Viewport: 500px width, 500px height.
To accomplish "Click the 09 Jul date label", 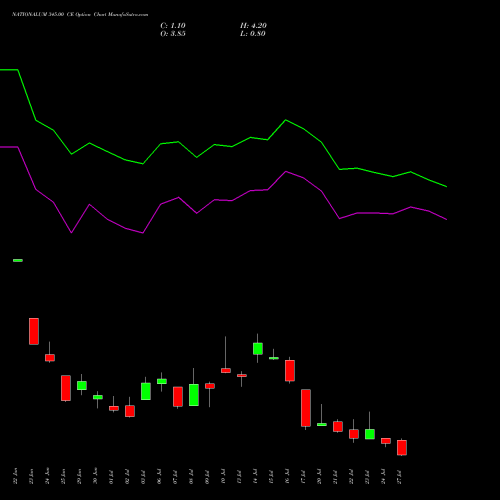I will [207, 477].
